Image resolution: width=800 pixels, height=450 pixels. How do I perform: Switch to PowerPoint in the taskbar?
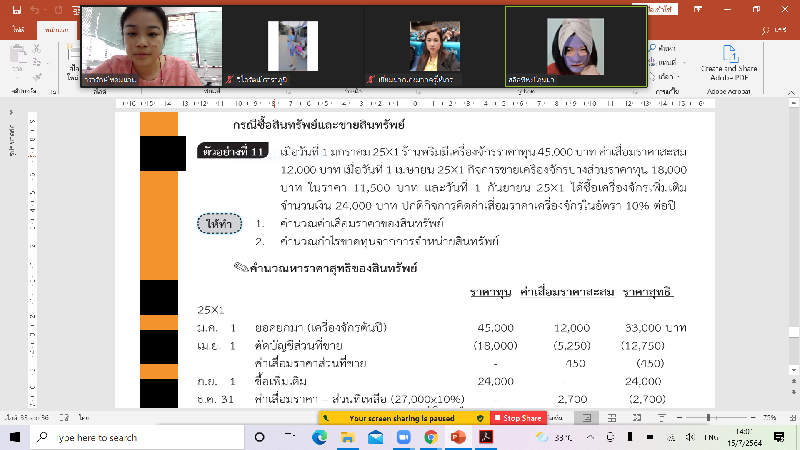click(459, 437)
